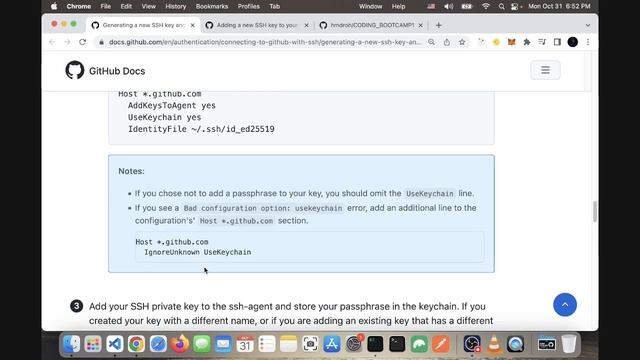This screenshot has width=640, height=360.
Task: Click the docs.github.com address bar
Action: [265, 42]
